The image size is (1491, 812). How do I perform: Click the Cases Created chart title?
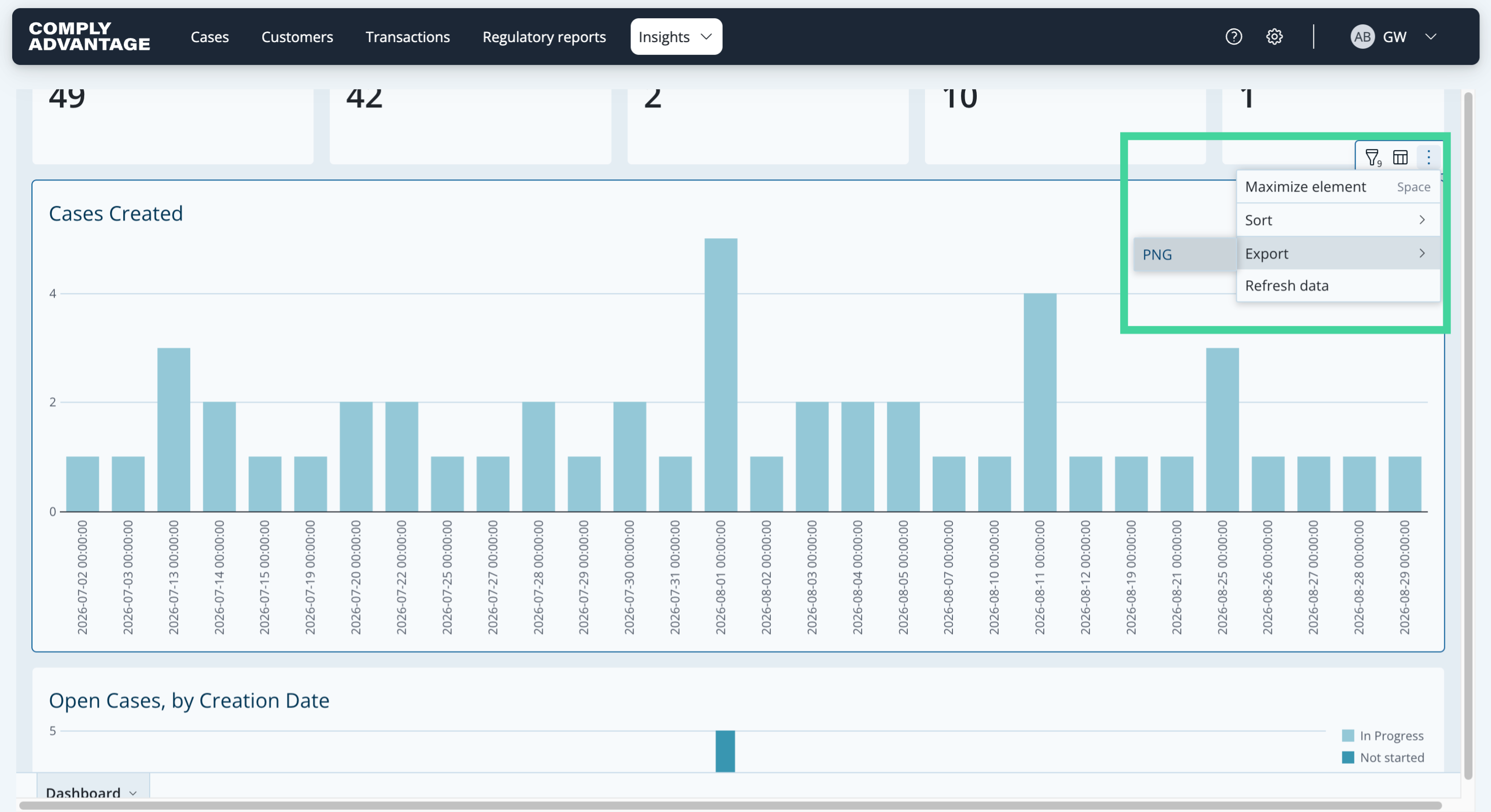(116, 213)
